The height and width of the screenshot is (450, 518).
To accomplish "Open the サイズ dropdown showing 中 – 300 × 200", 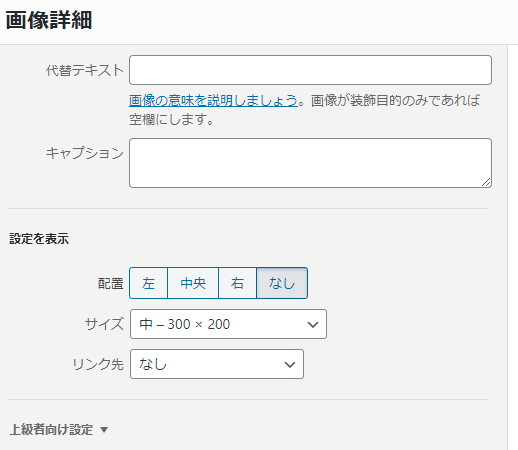I will (x=228, y=324).
